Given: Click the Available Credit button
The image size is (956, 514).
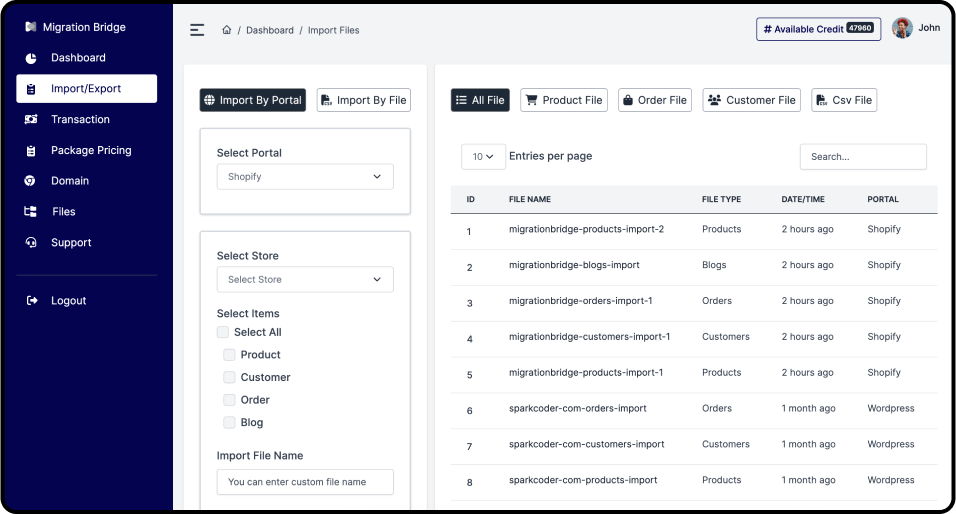Looking at the screenshot, I should (818, 29).
